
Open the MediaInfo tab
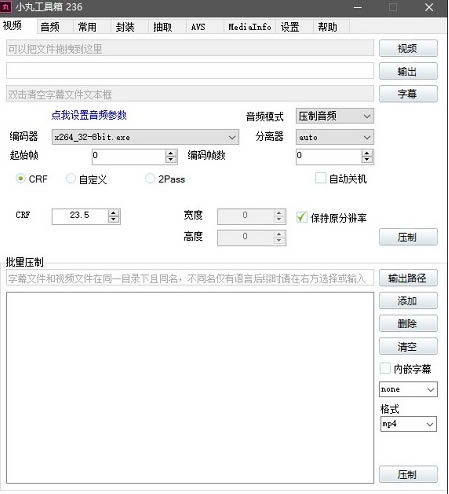(x=250, y=27)
